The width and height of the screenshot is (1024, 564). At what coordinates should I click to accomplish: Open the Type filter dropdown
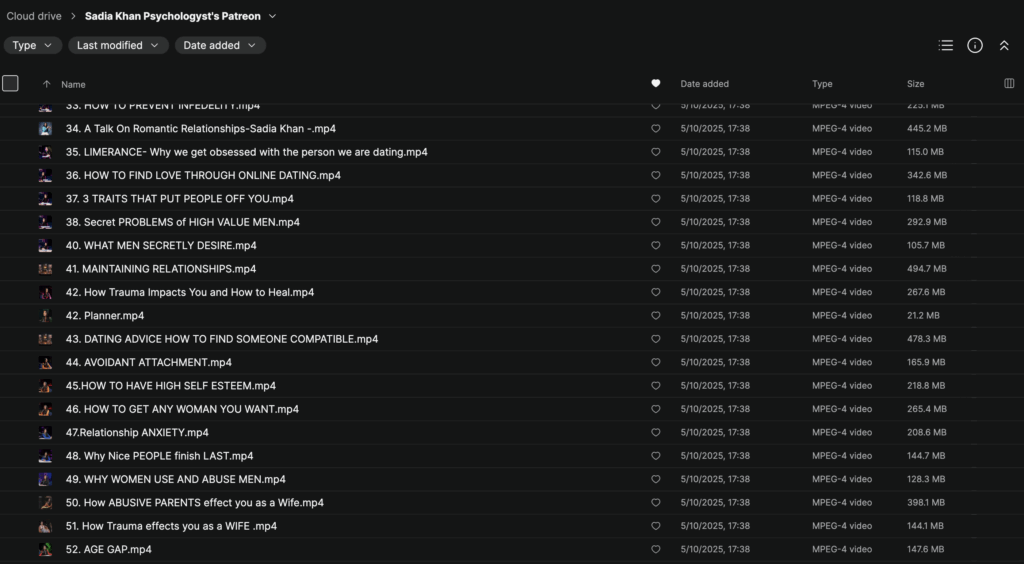pyautogui.click(x=33, y=45)
